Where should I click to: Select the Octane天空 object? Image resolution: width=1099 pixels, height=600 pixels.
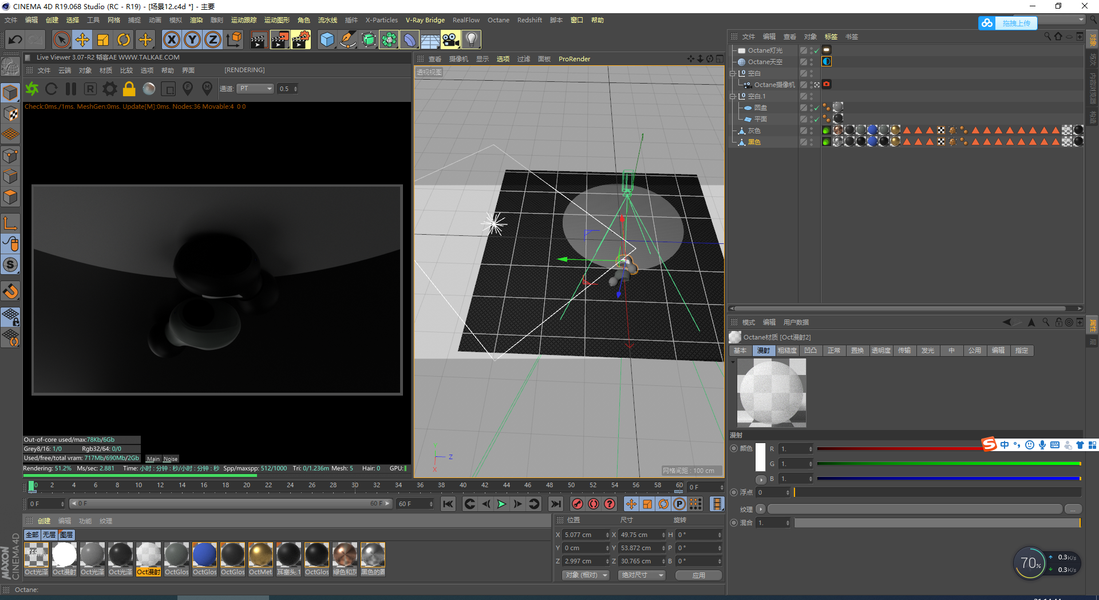click(765, 62)
